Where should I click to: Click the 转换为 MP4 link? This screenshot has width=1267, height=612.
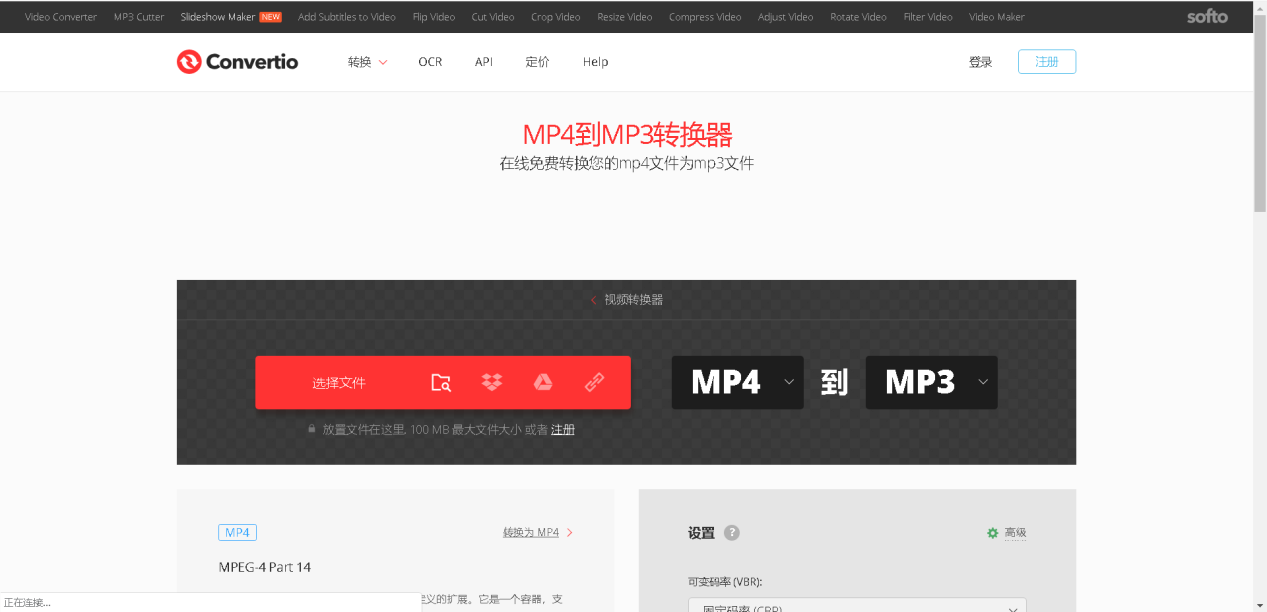531,533
